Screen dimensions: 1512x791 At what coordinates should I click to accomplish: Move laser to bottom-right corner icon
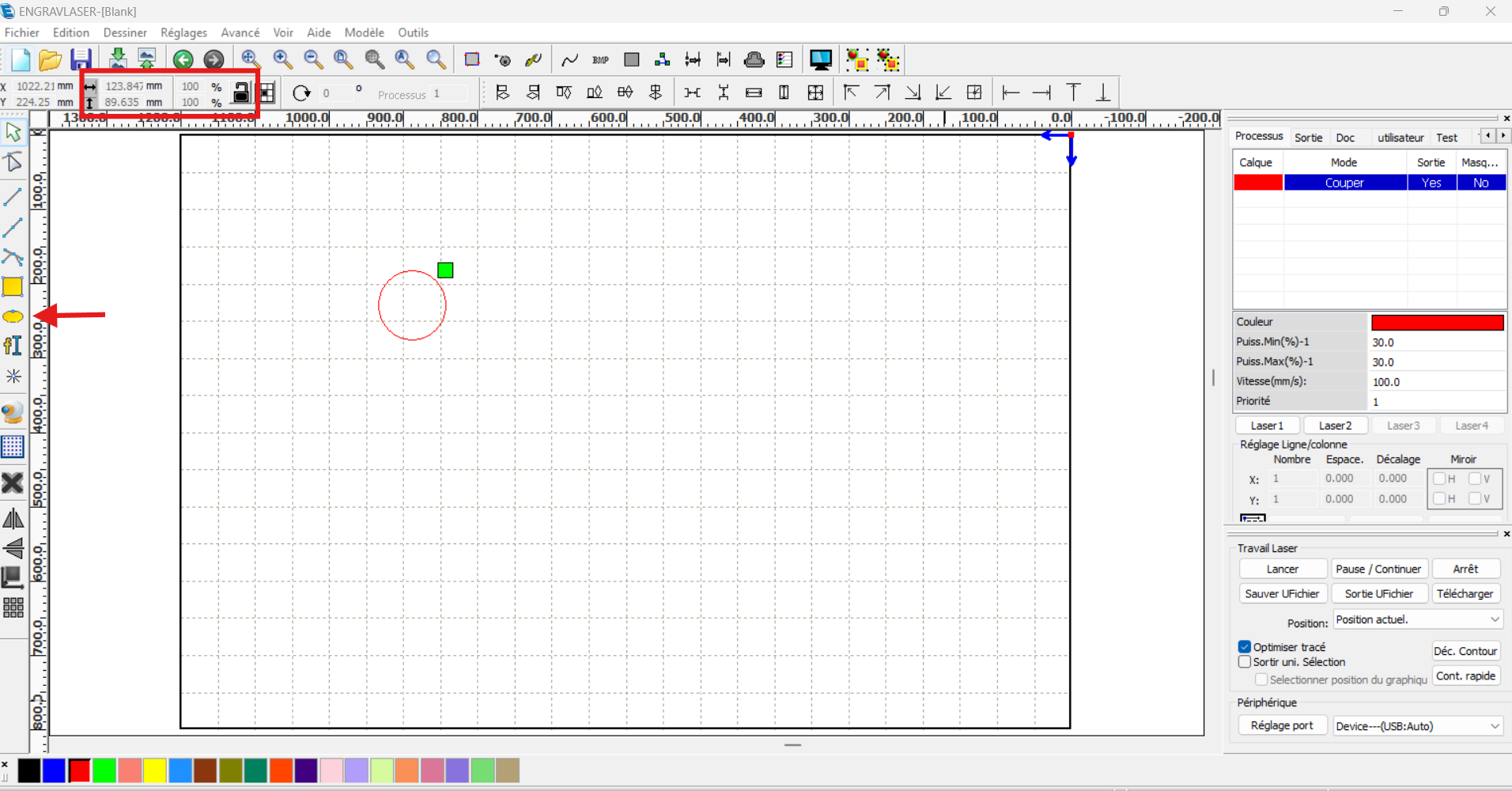click(x=913, y=93)
